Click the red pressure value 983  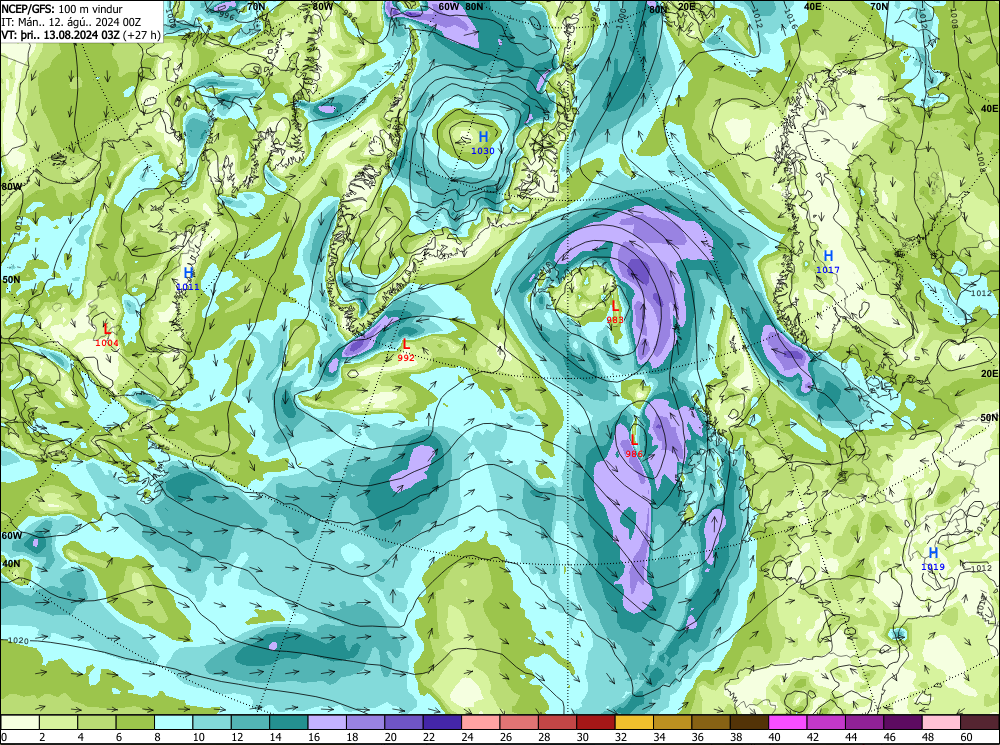pyautogui.click(x=615, y=320)
